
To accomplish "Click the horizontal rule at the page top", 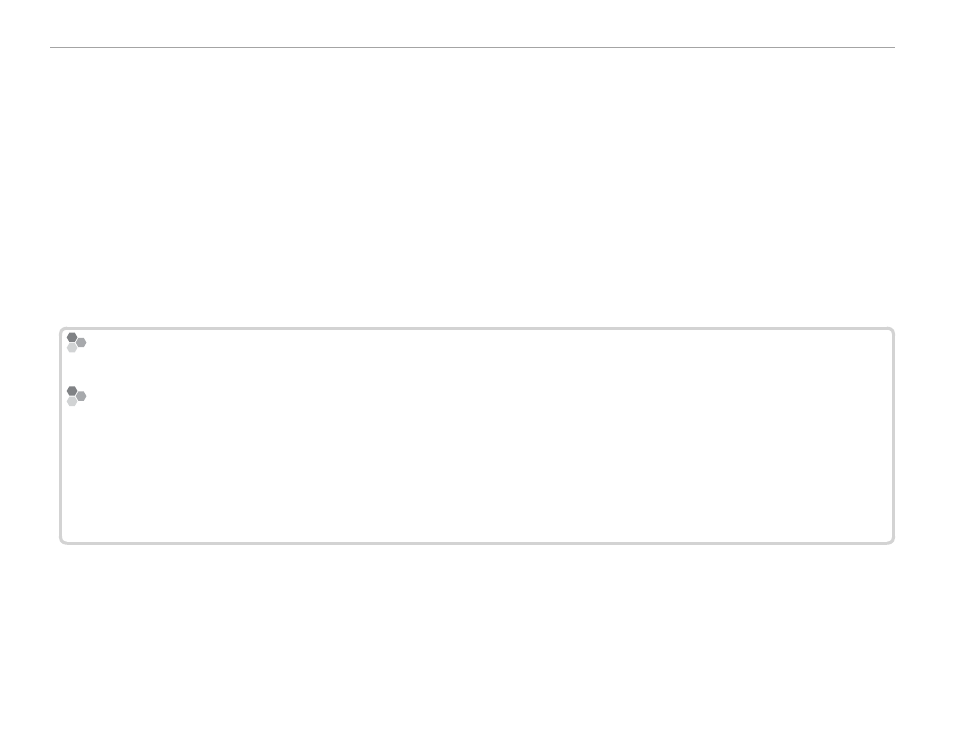I will 472,47.
